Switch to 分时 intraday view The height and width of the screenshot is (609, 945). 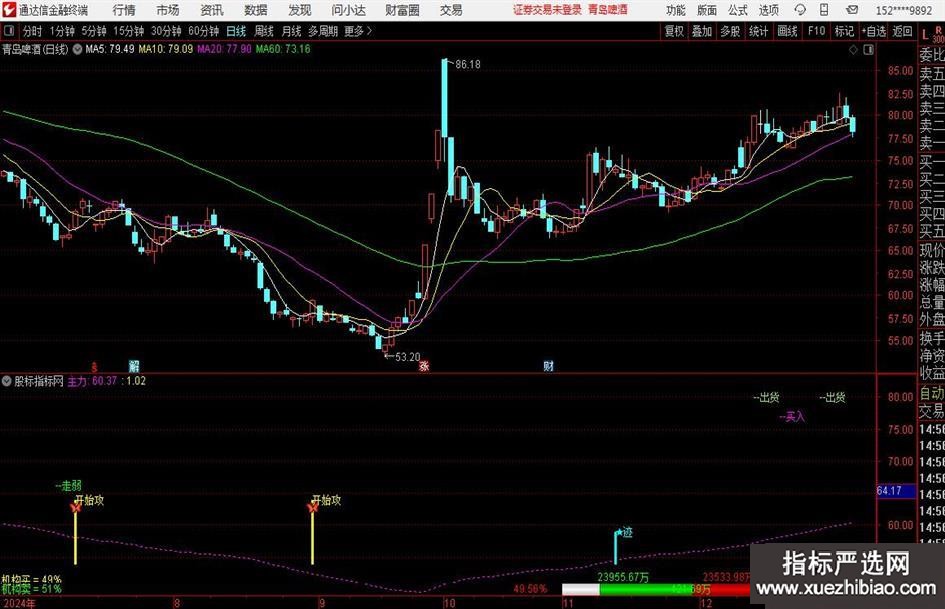tap(33, 31)
